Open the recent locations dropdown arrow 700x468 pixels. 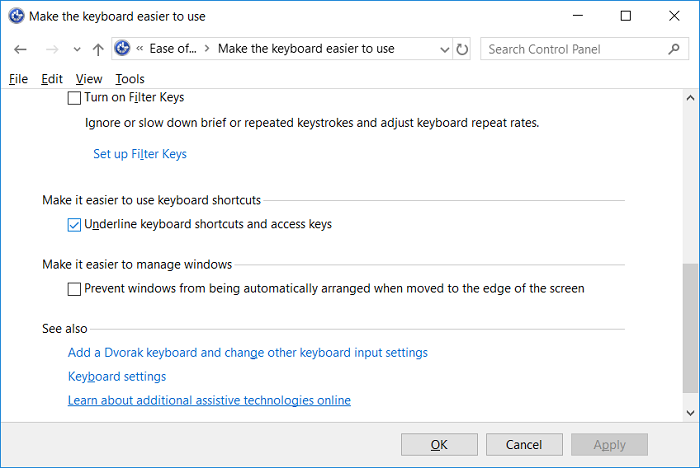[x=77, y=49]
